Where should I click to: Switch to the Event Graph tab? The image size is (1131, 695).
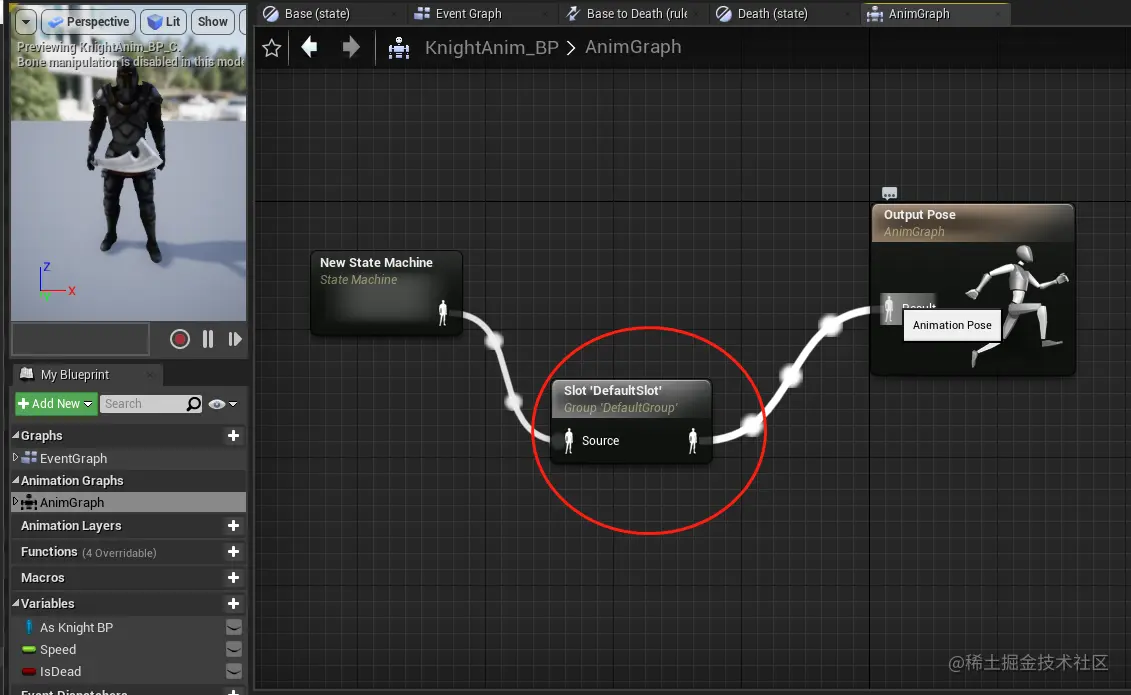point(468,14)
